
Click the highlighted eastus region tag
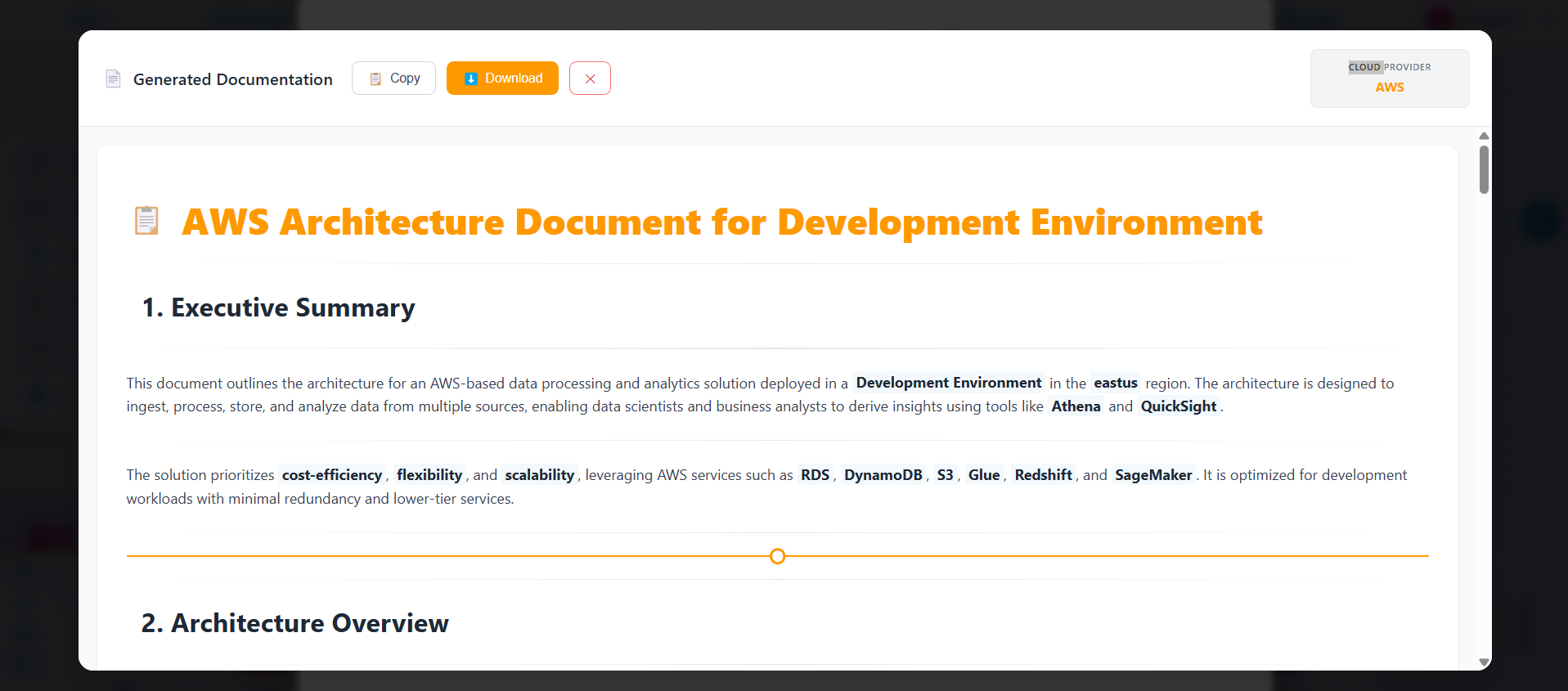(x=1115, y=383)
